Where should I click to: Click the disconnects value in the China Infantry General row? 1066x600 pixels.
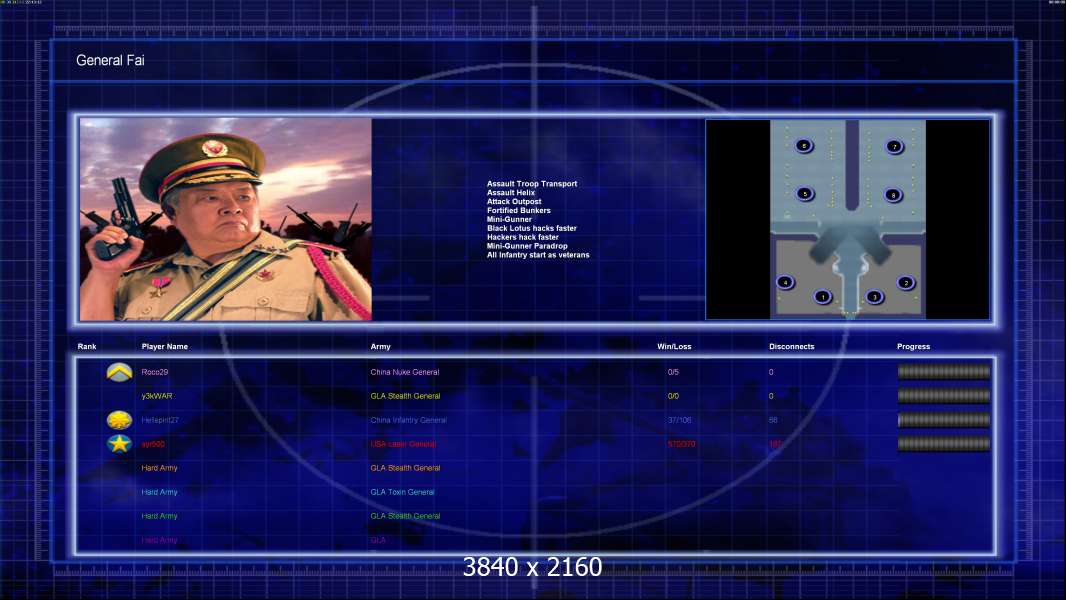773,420
